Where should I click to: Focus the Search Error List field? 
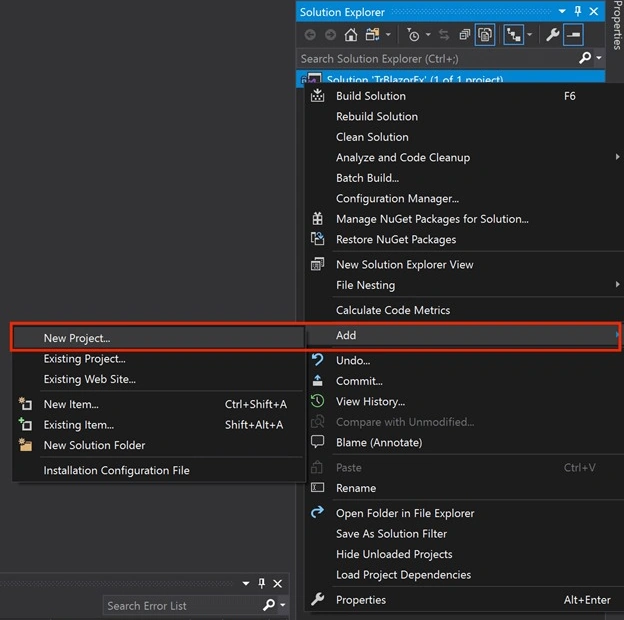183,606
